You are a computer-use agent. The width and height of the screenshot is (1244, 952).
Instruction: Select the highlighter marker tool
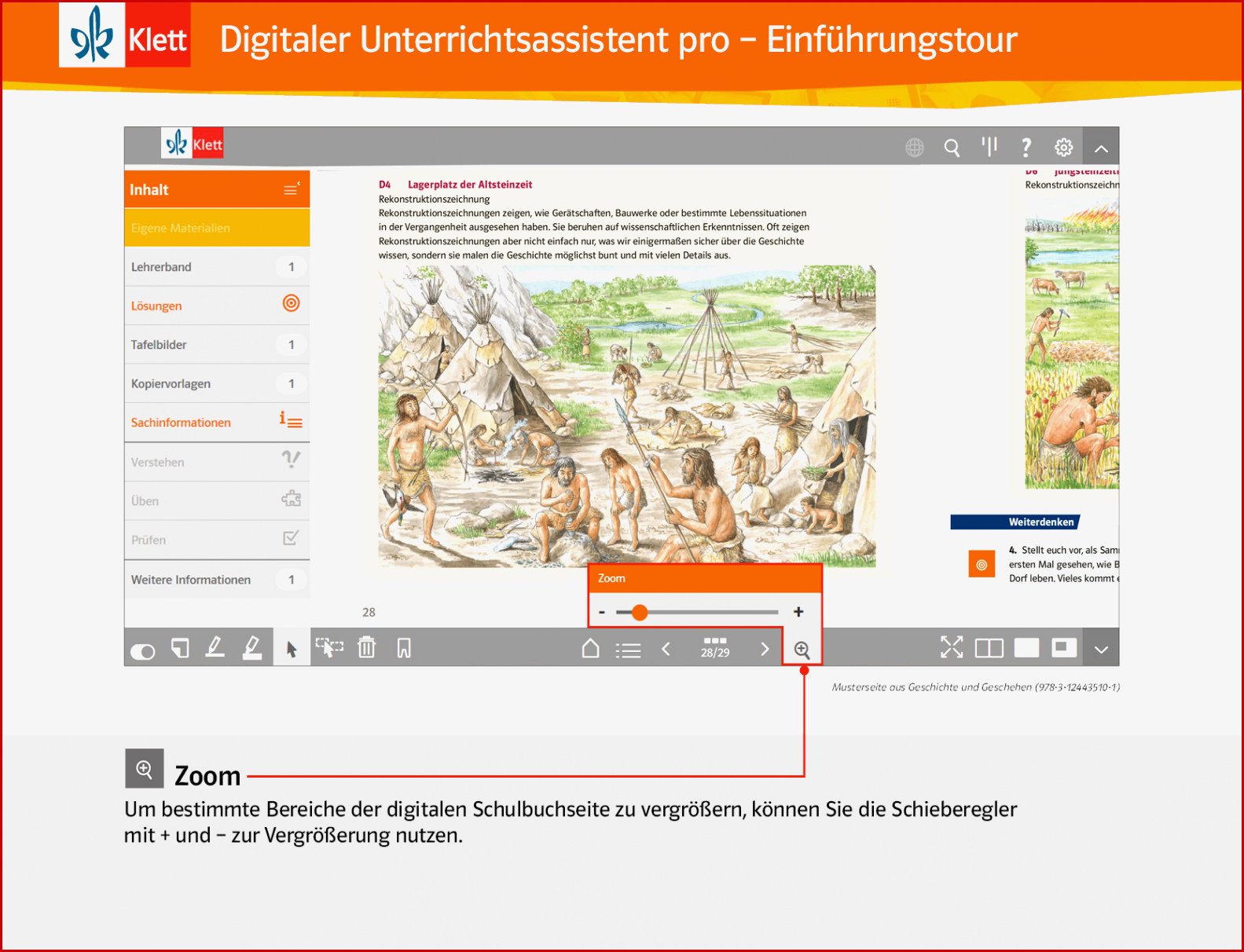coord(252,648)
